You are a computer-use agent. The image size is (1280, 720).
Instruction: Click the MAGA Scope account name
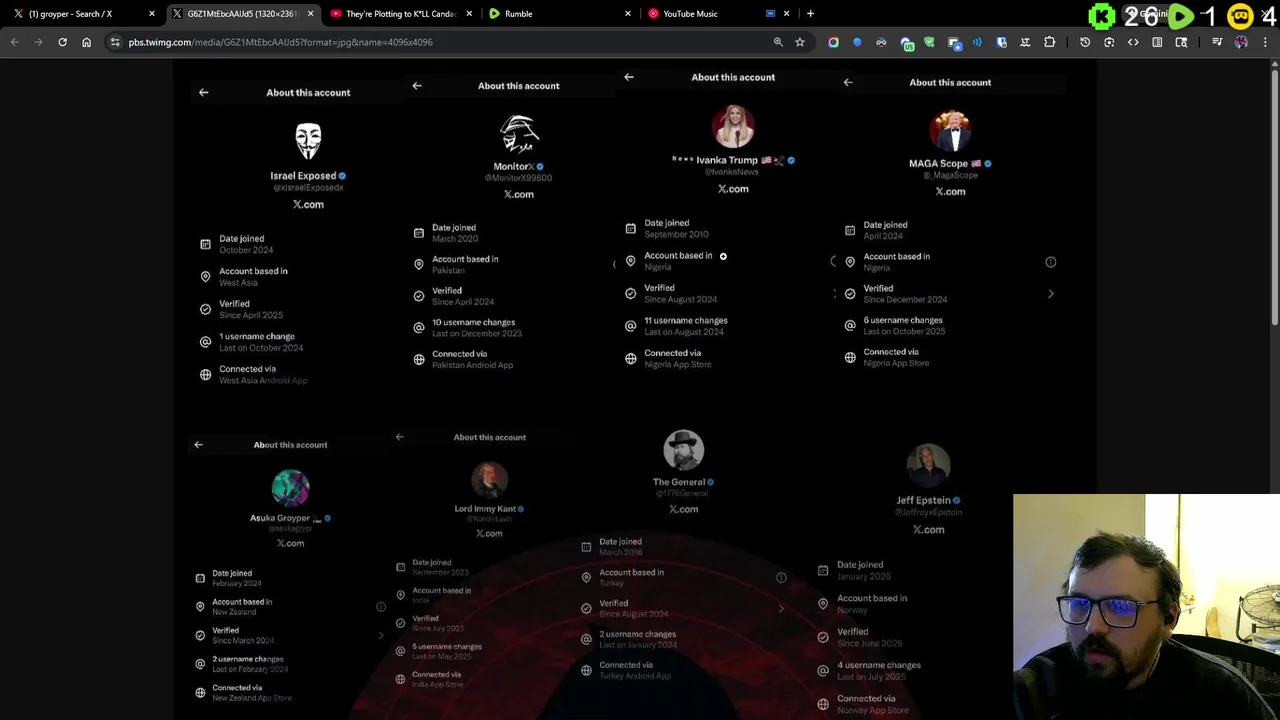[938, 163]
